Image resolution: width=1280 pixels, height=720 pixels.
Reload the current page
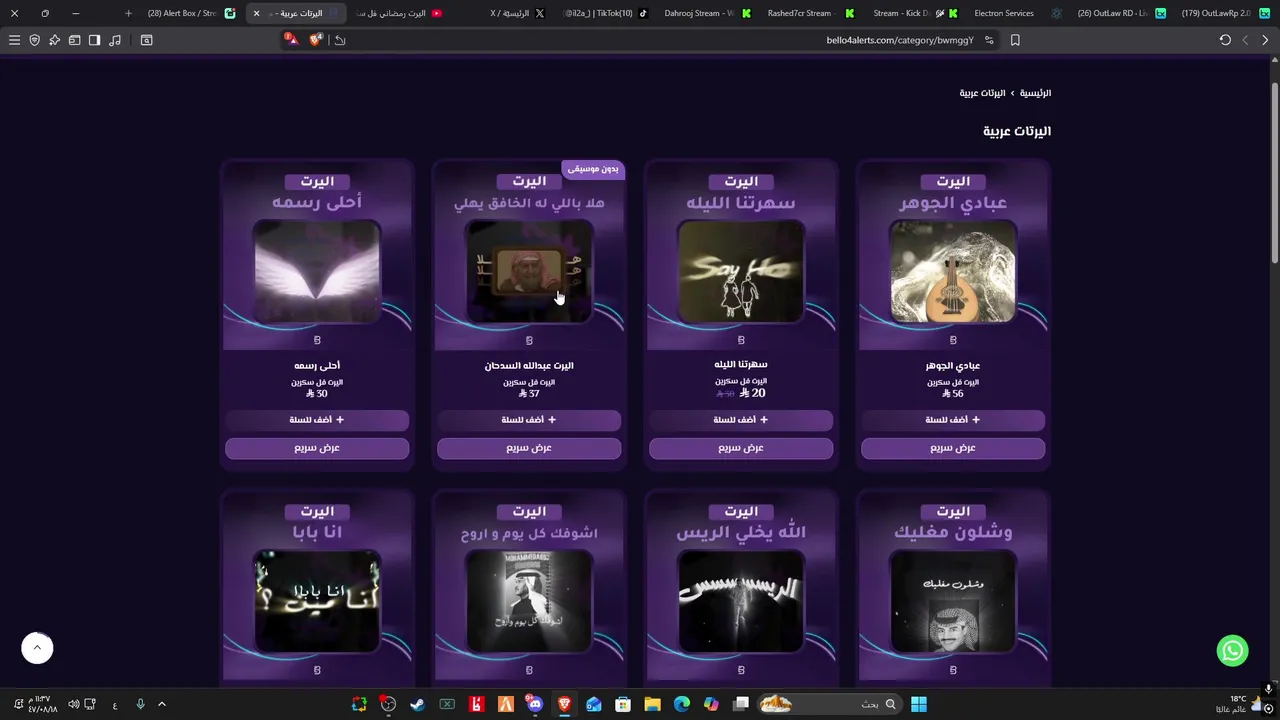pyautogui.click(x=1225, y=40)
